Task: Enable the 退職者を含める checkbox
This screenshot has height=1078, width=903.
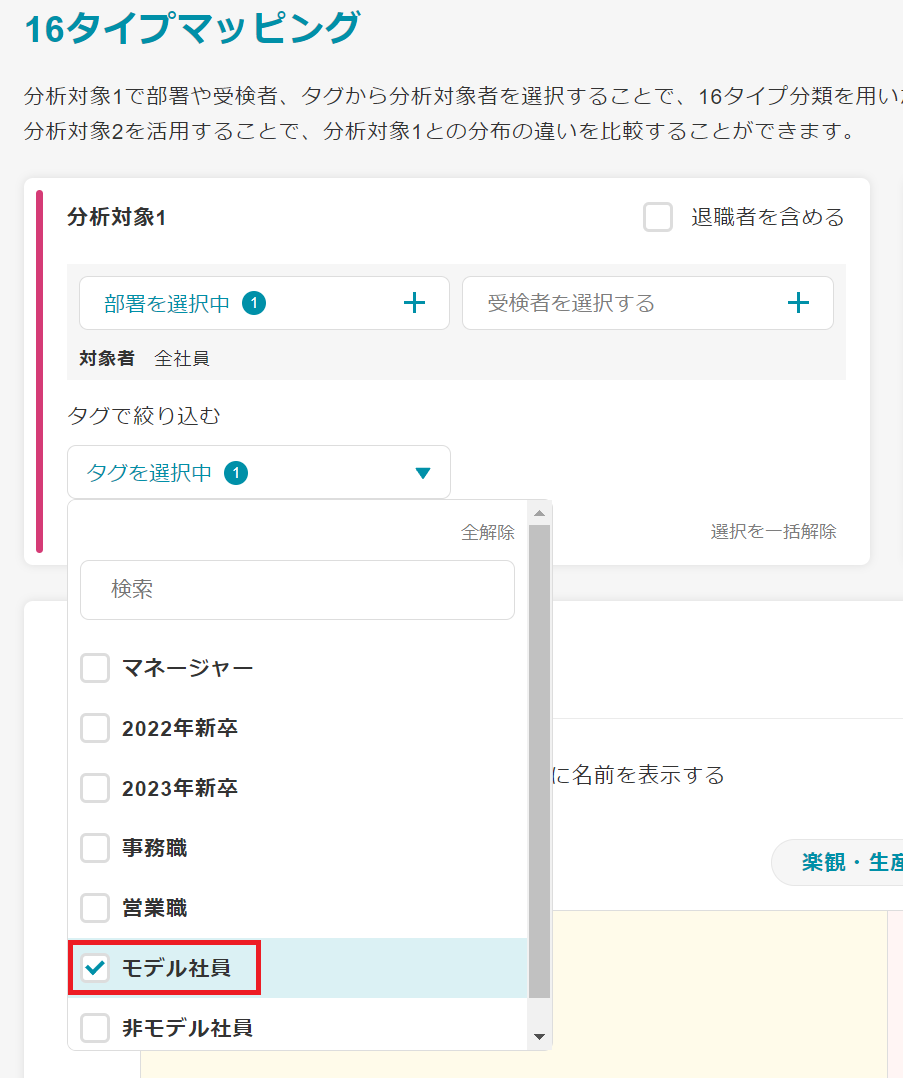Action: point(658,217)
